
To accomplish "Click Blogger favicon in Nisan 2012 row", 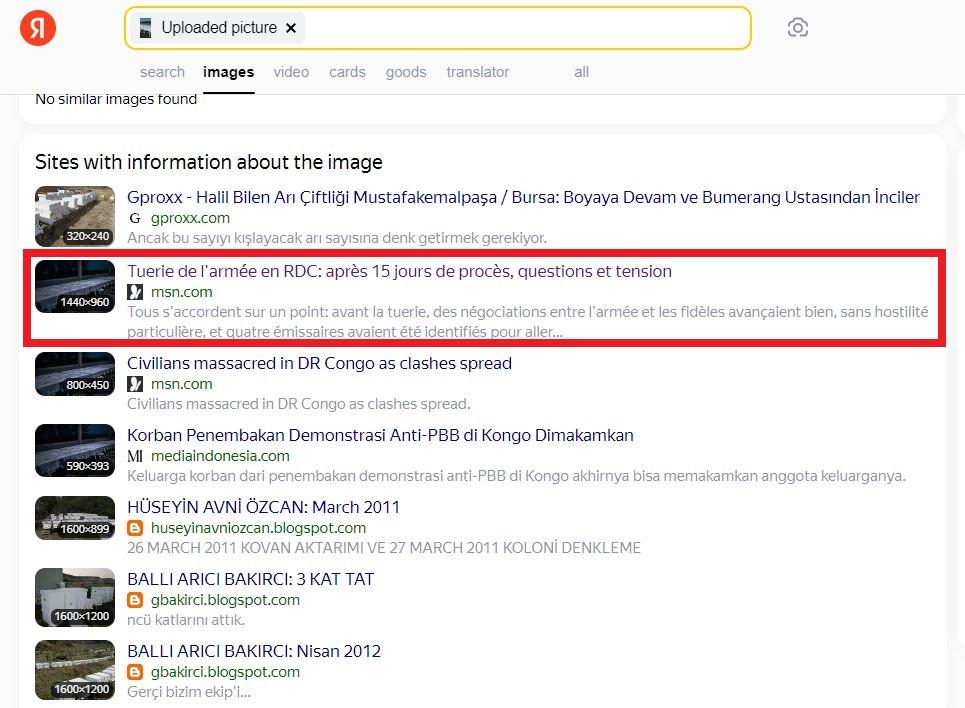I will pos(135,672).
